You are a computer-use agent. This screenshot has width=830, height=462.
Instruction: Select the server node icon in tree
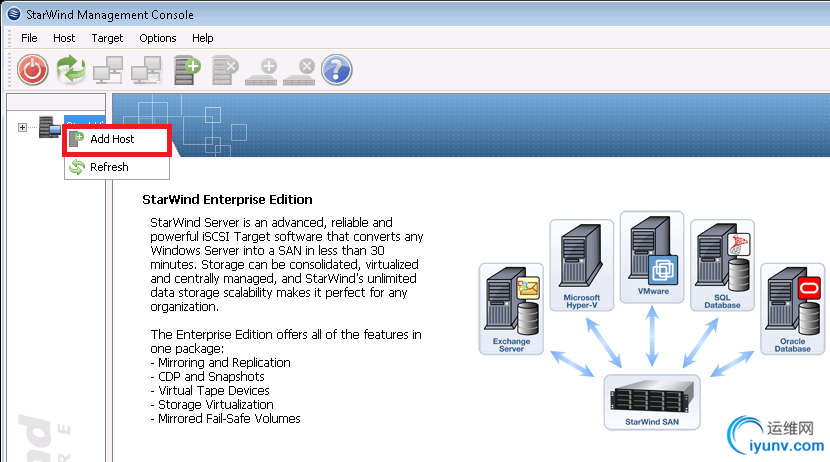[x=49, y=127]
